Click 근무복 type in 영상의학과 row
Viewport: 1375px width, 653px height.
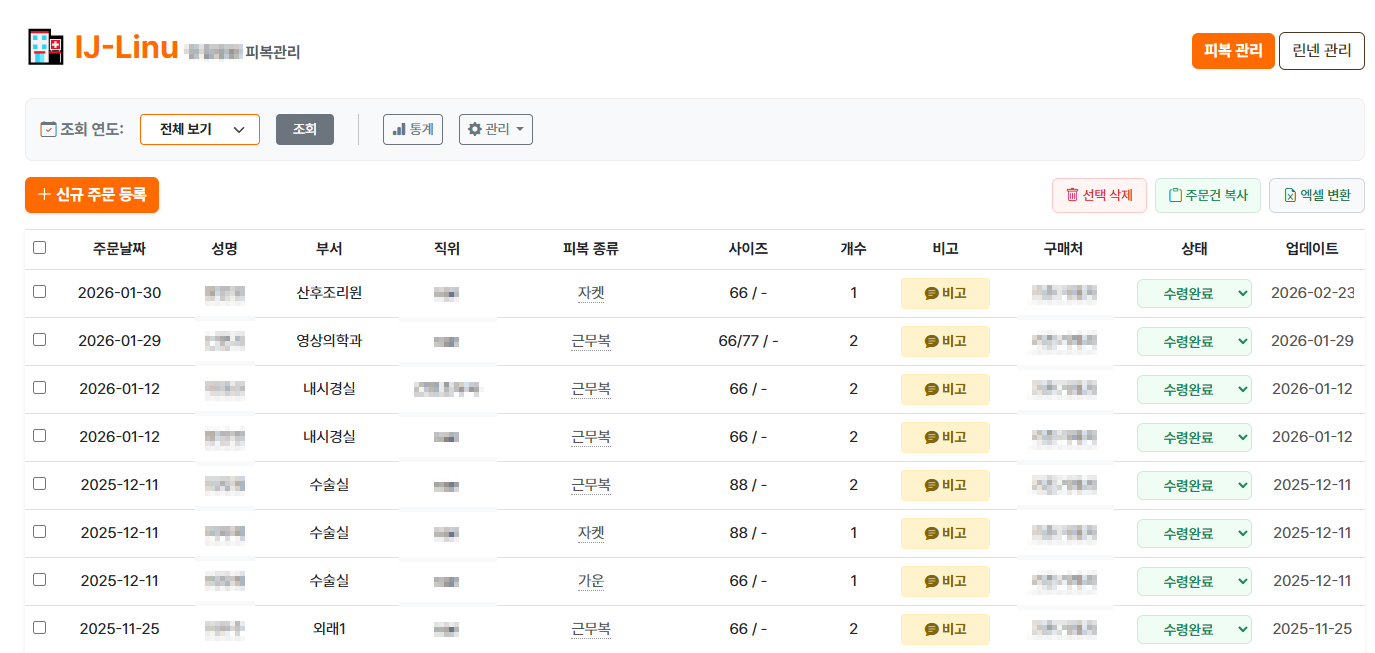coord(591,341)
